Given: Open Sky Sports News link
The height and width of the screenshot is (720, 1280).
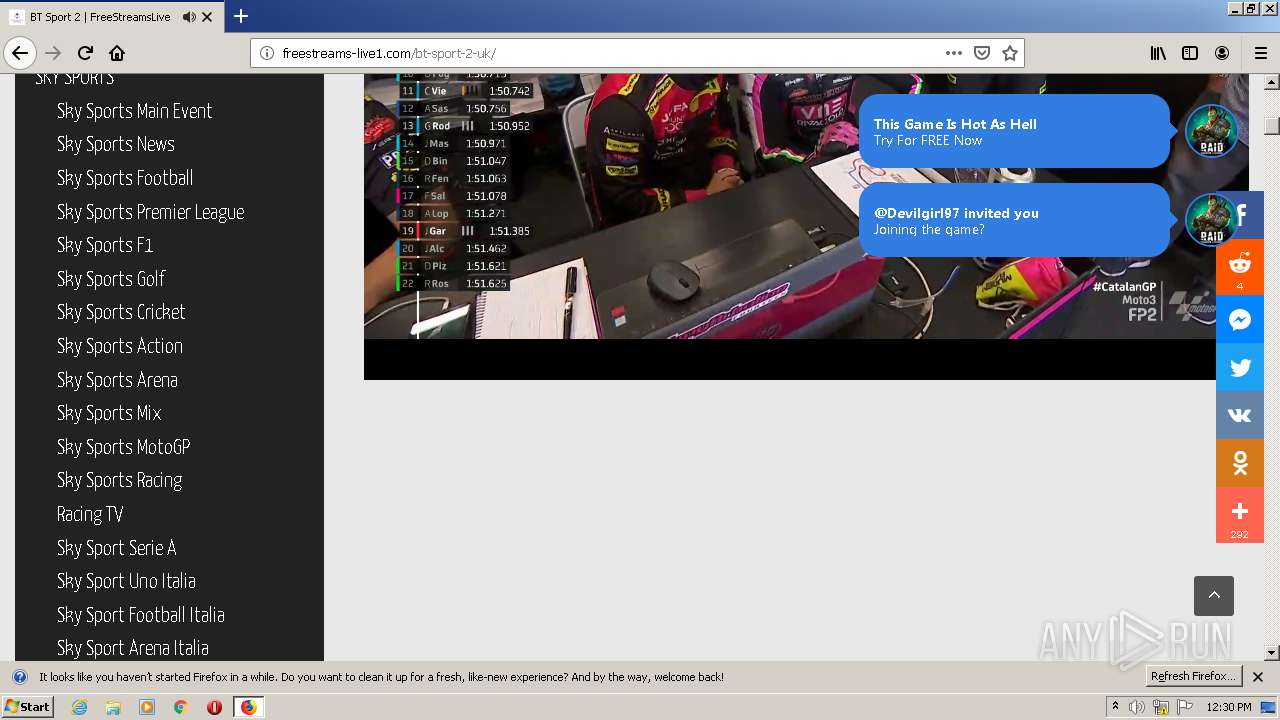Looking at the screenshot, I should [116, 144].
